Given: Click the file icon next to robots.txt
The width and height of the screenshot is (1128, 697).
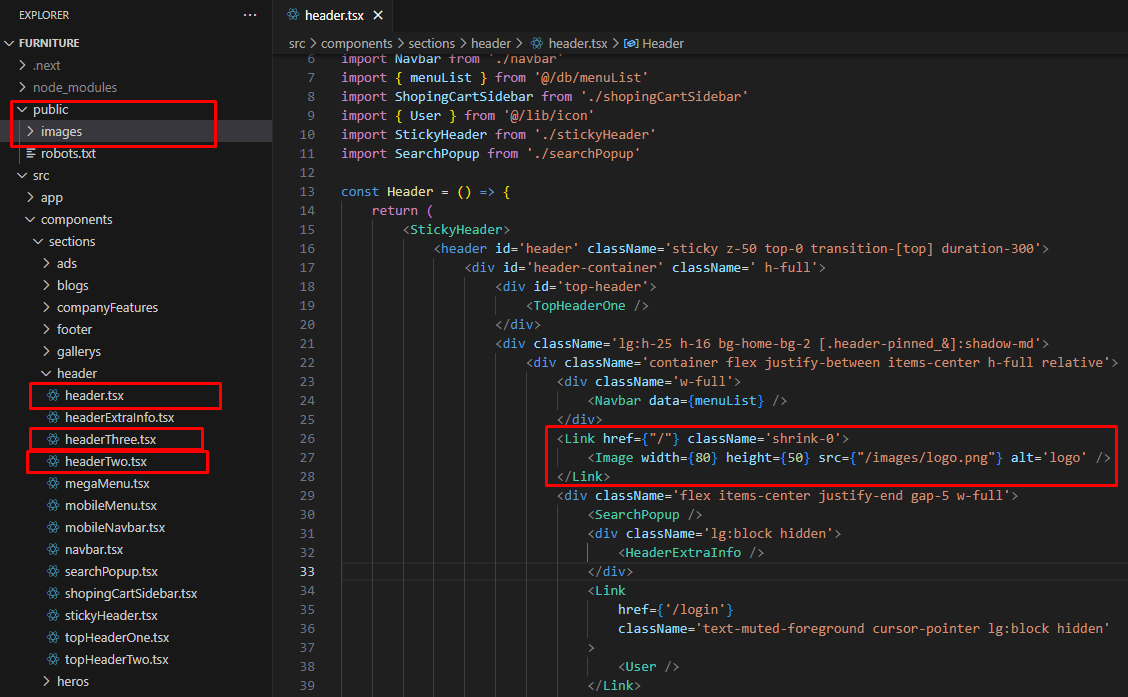Looking at the screenshot, I should coord(30,154).
